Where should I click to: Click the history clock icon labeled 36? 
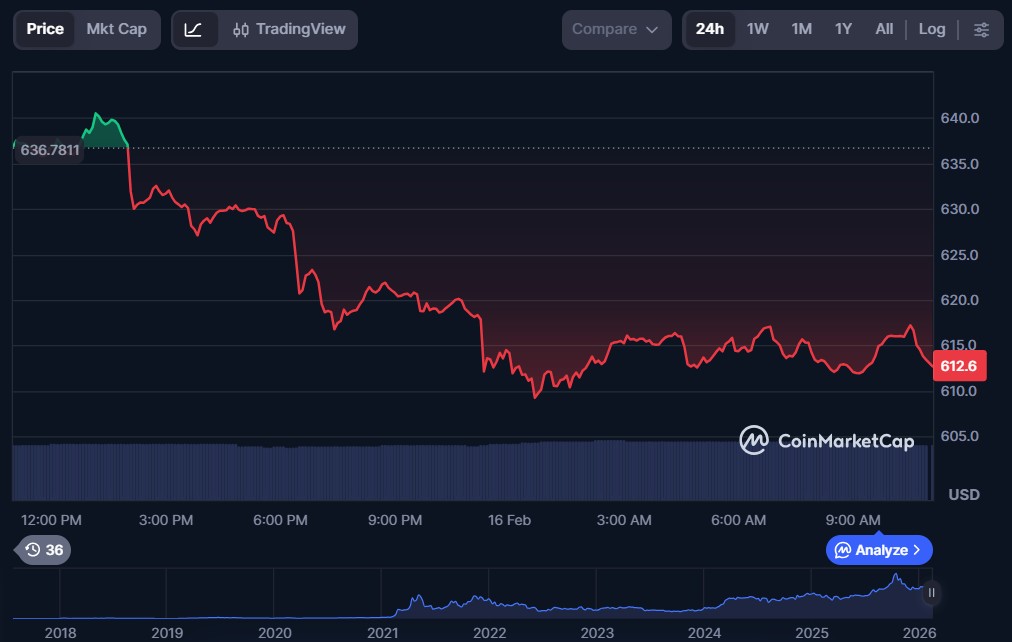[x=44, y=550]
